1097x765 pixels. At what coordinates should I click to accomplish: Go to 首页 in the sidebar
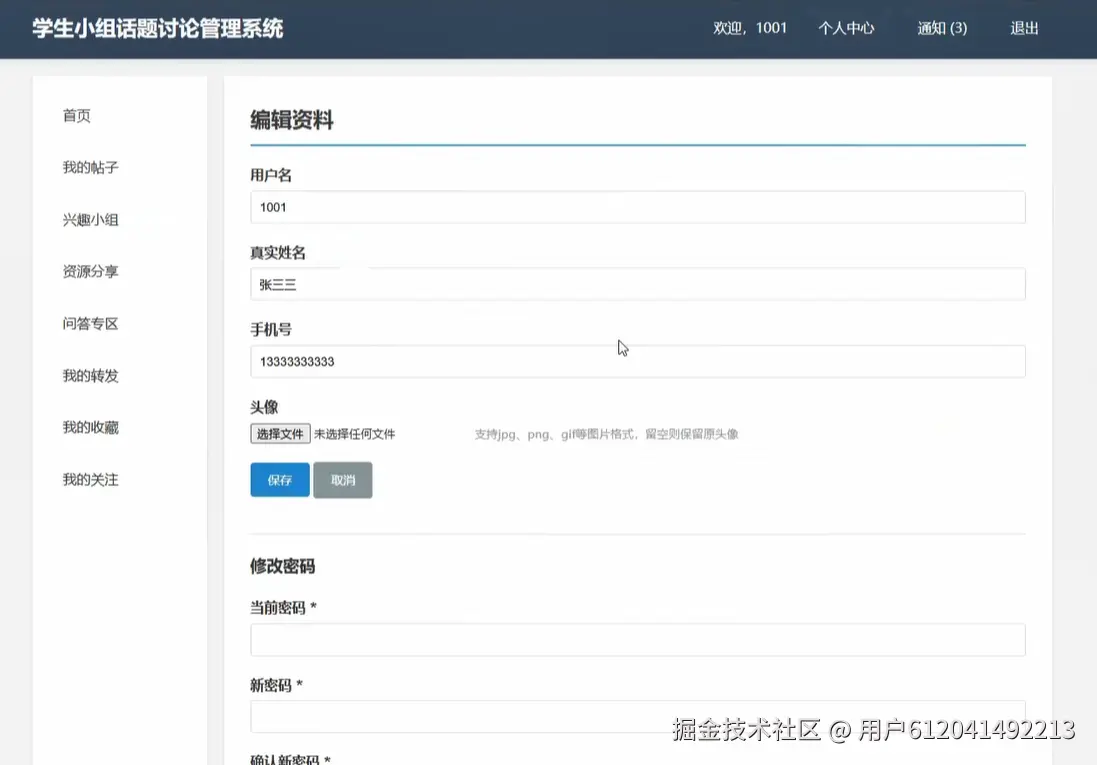pyautogui.click(x=77, y=115)
